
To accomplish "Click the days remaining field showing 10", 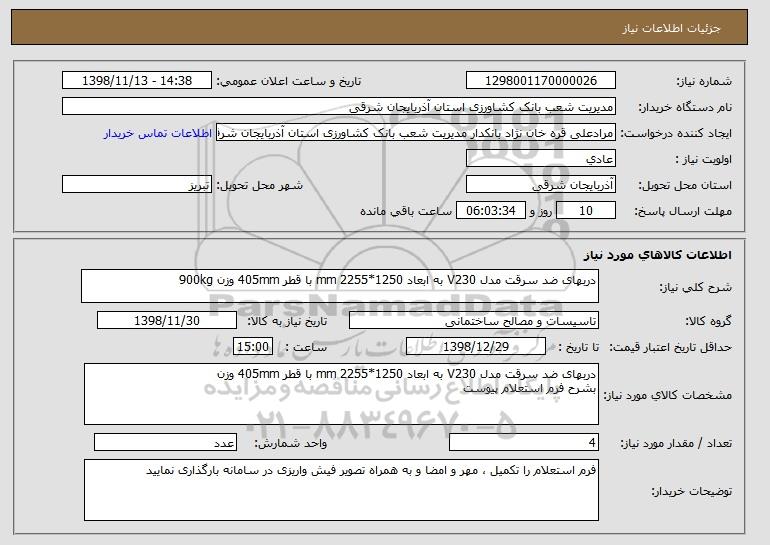I will (x=586, y=211).
